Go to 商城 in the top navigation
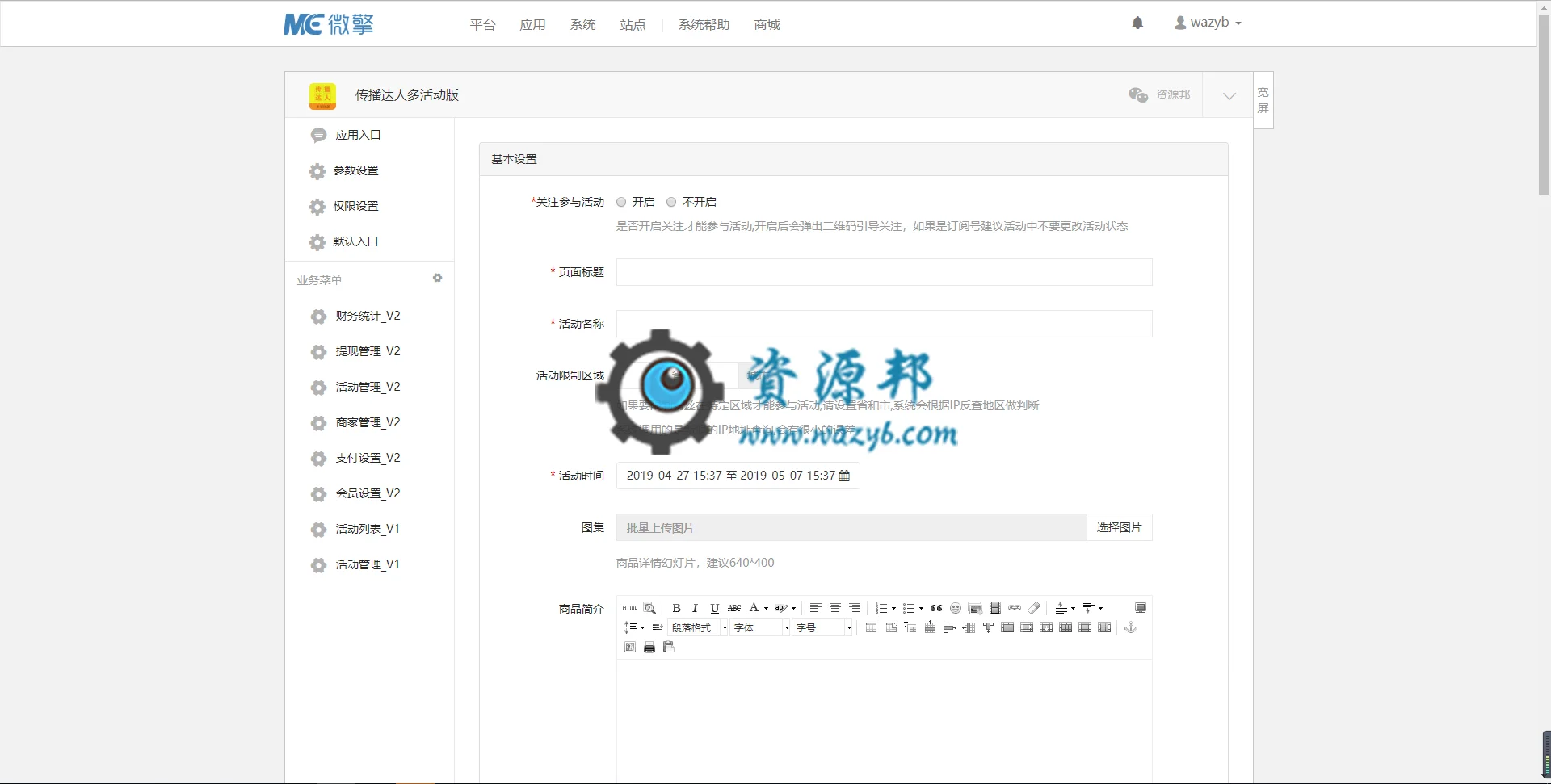The image size is (1551, 784). pyautogui.click(x=767, y=25)
